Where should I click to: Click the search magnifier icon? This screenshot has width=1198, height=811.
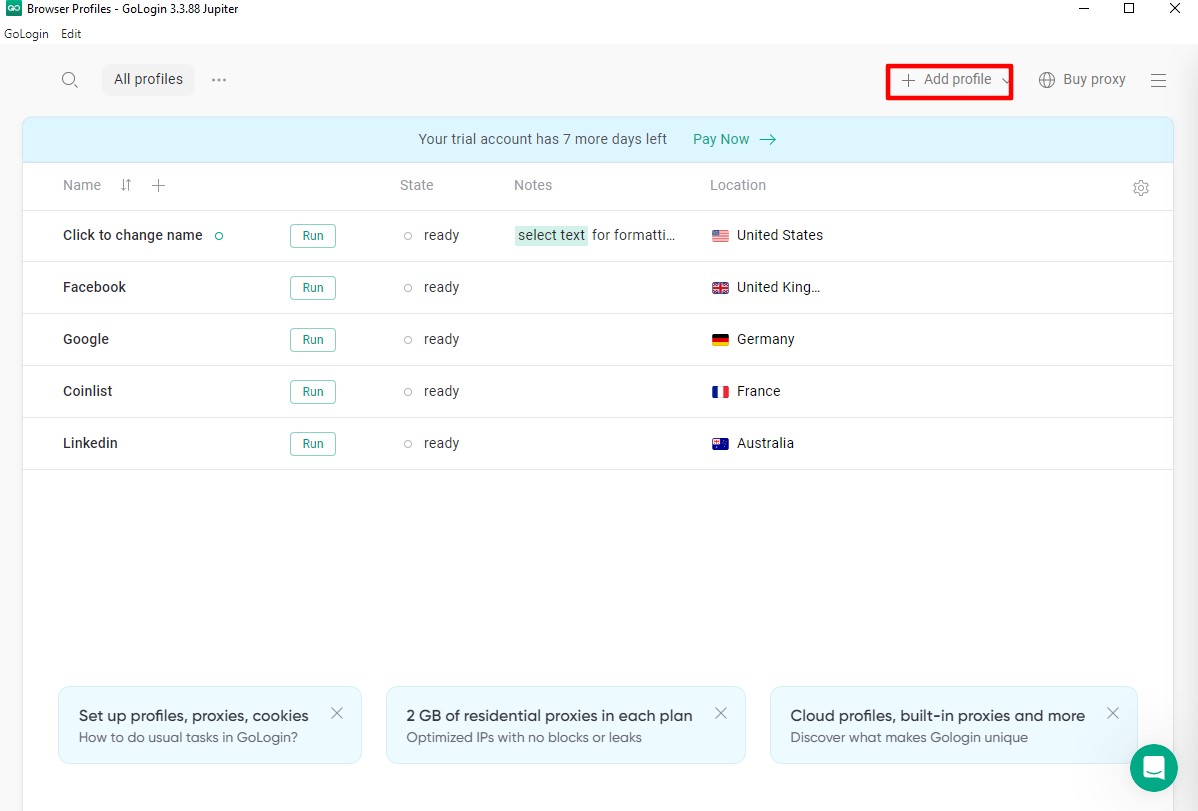tap(69, 80)
